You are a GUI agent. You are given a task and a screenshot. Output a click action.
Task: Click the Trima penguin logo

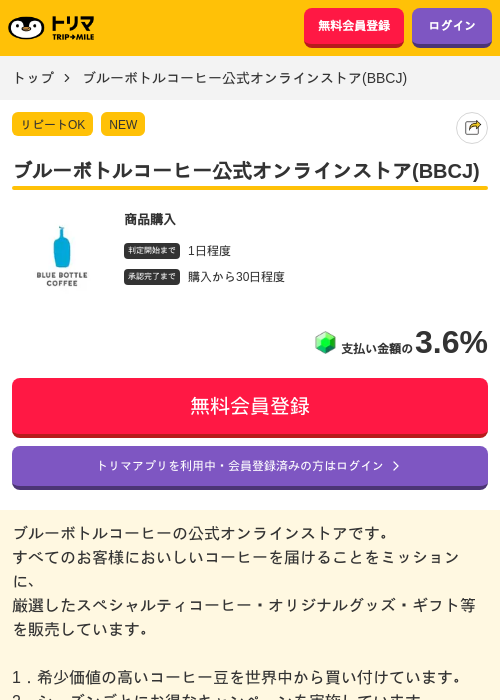(x=51, y=28)
